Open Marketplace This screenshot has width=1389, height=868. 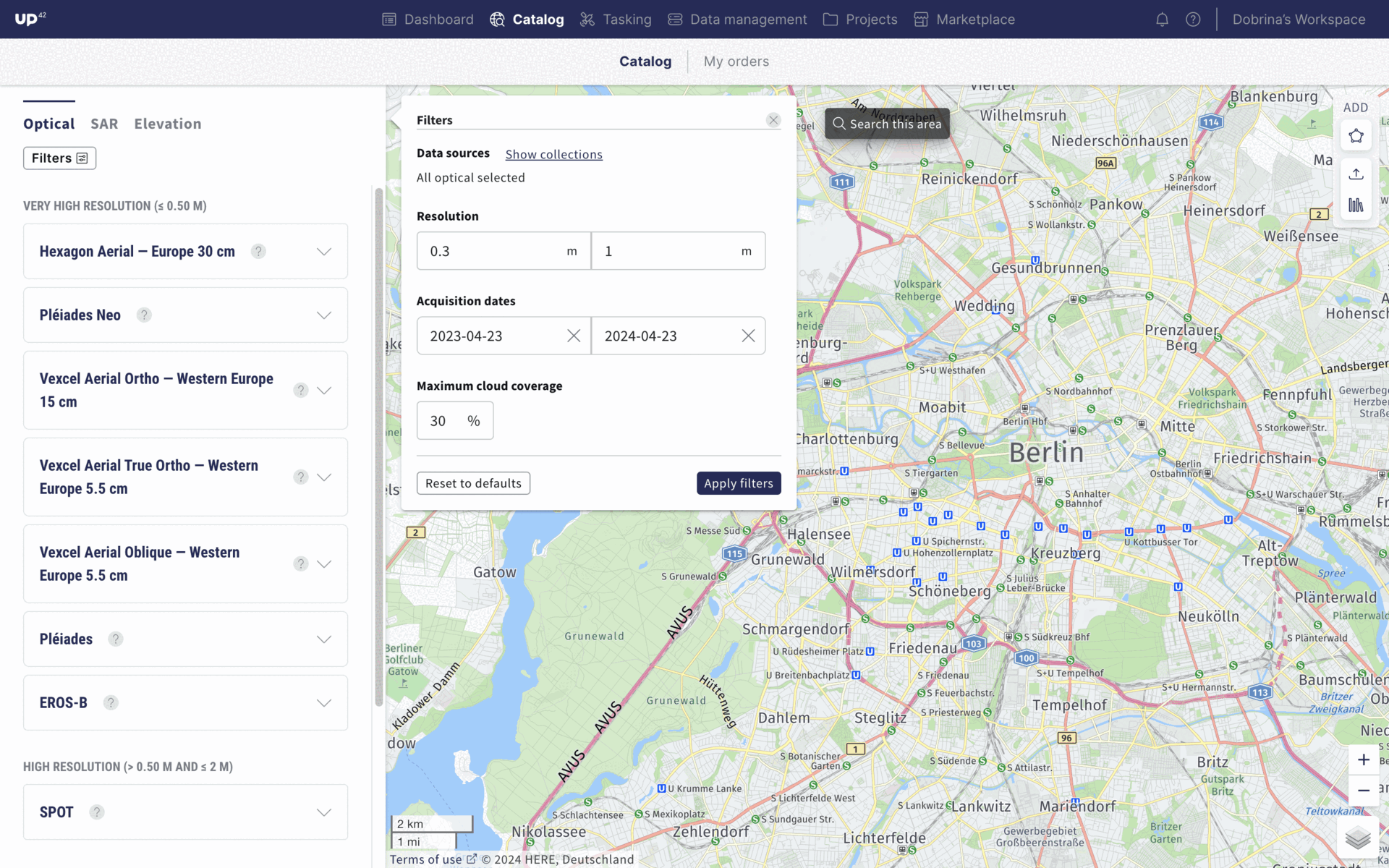pos(964,20)
